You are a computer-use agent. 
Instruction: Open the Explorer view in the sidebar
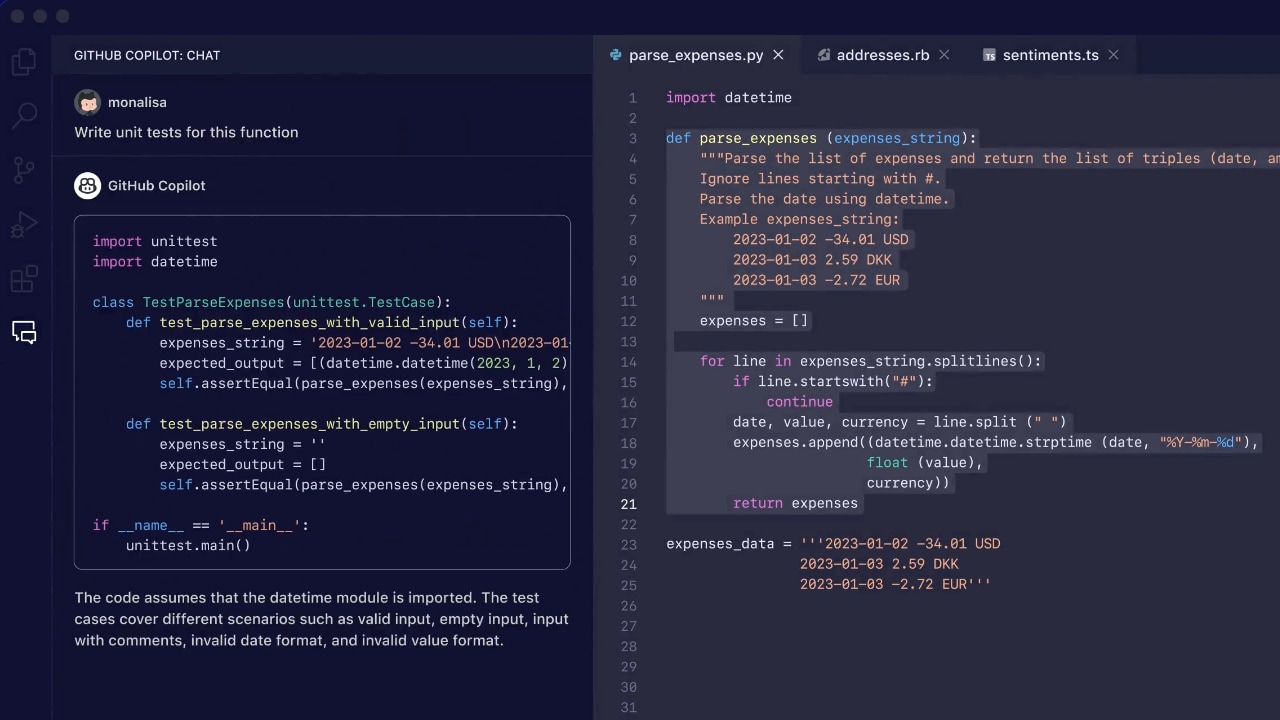click(24, 61)
